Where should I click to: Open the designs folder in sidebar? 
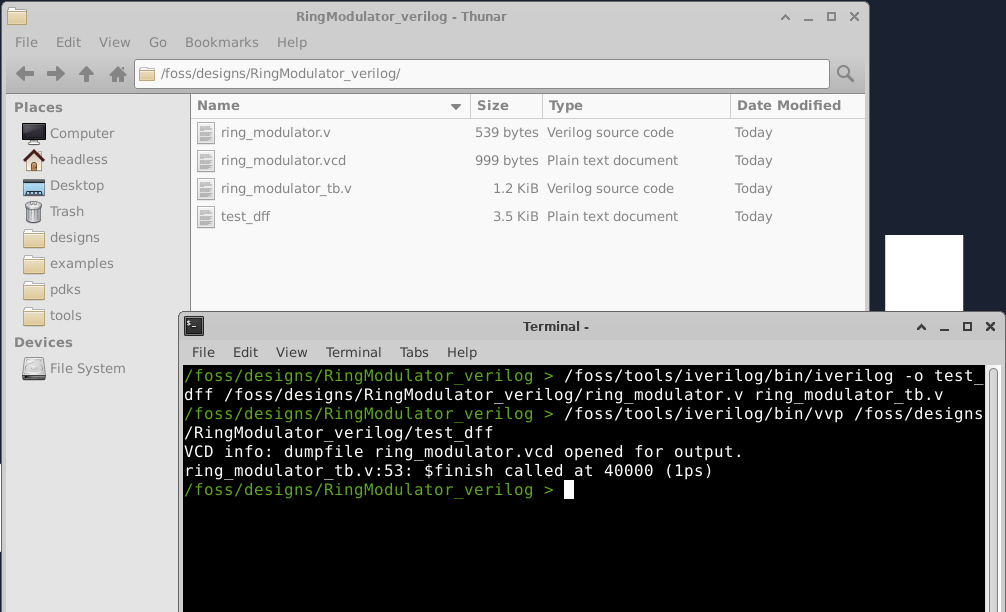click(74, 237)
